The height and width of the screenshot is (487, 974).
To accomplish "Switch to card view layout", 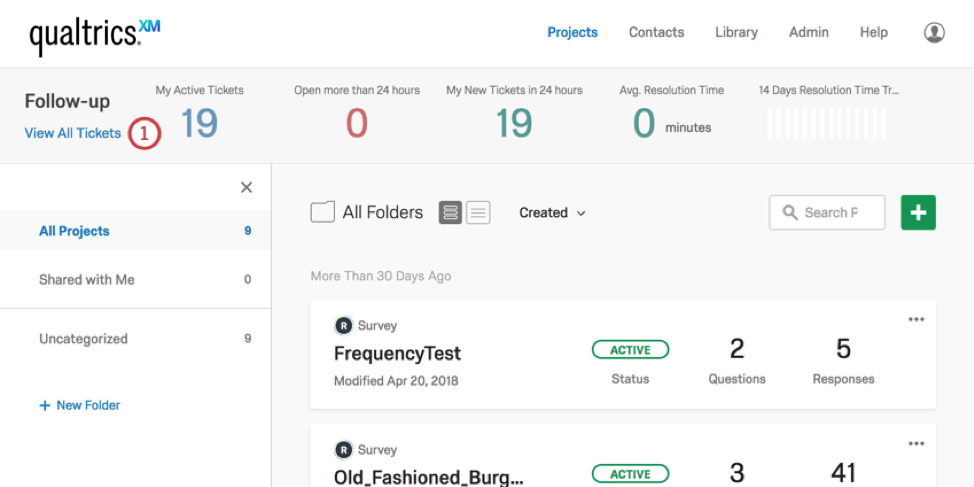I will (450, 213).
